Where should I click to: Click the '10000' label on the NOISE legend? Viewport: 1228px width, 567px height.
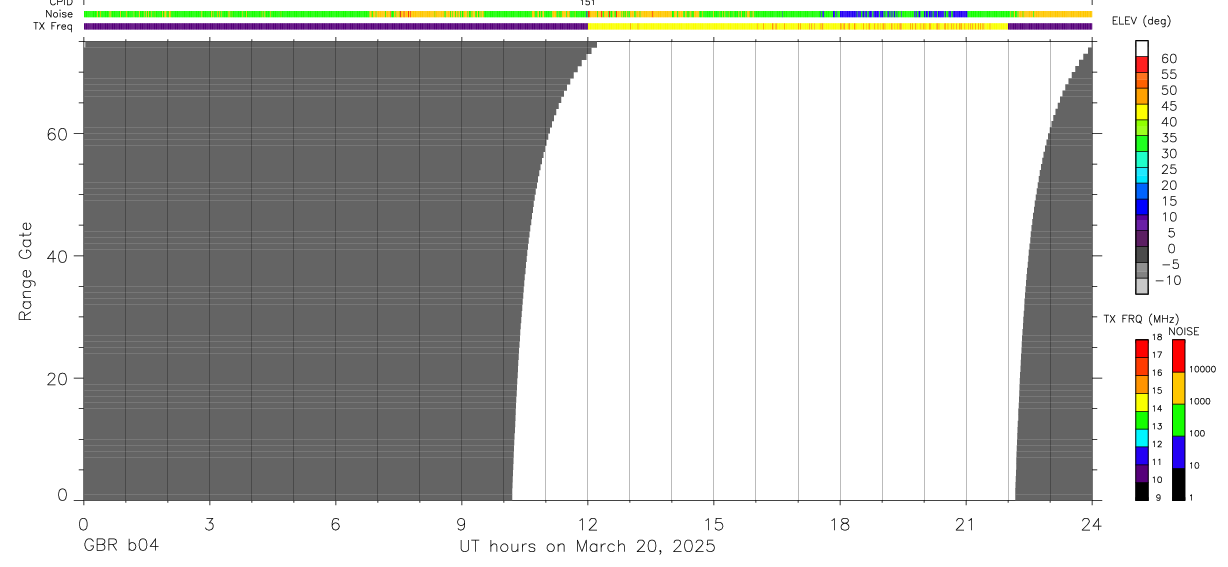[x=1202, y=369]
